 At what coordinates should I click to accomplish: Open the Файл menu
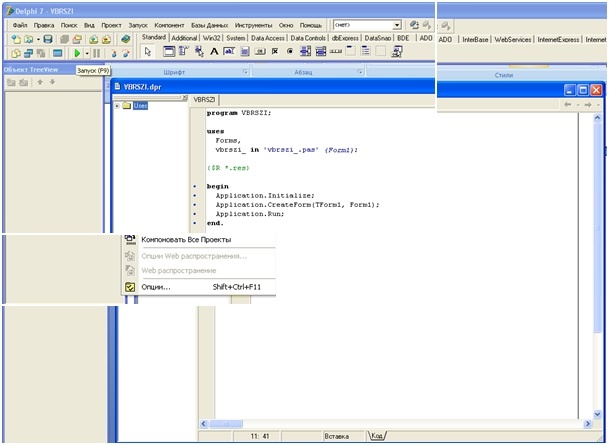[x=20, y=25]
